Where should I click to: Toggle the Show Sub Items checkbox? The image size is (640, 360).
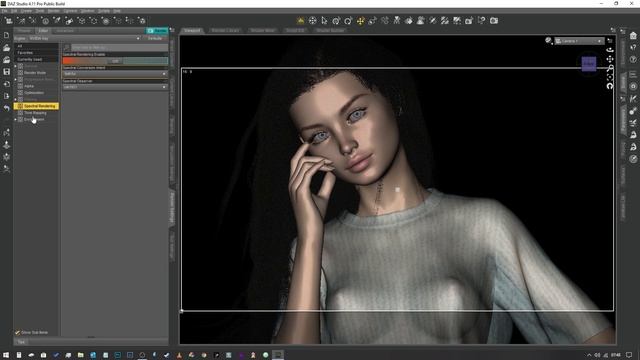pyautogui.click(x=18, y=333)
